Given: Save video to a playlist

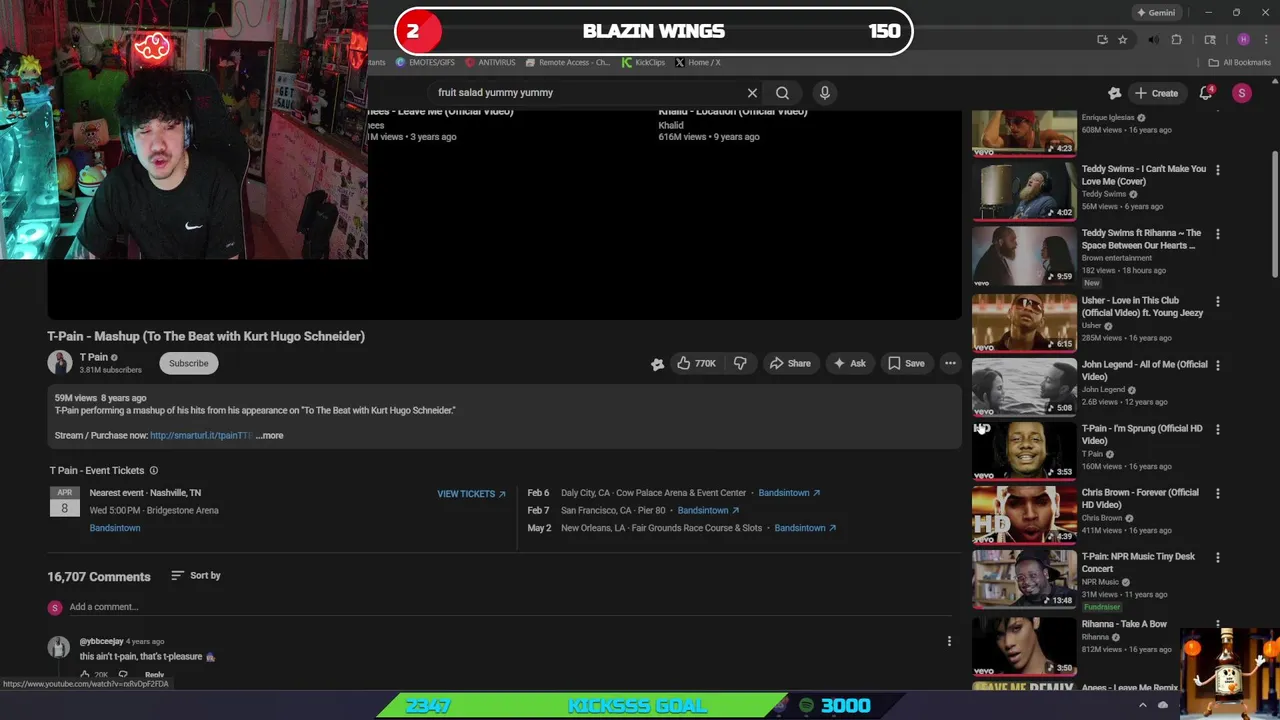Looking at the screenshot, I should click(x=906, y=363).
